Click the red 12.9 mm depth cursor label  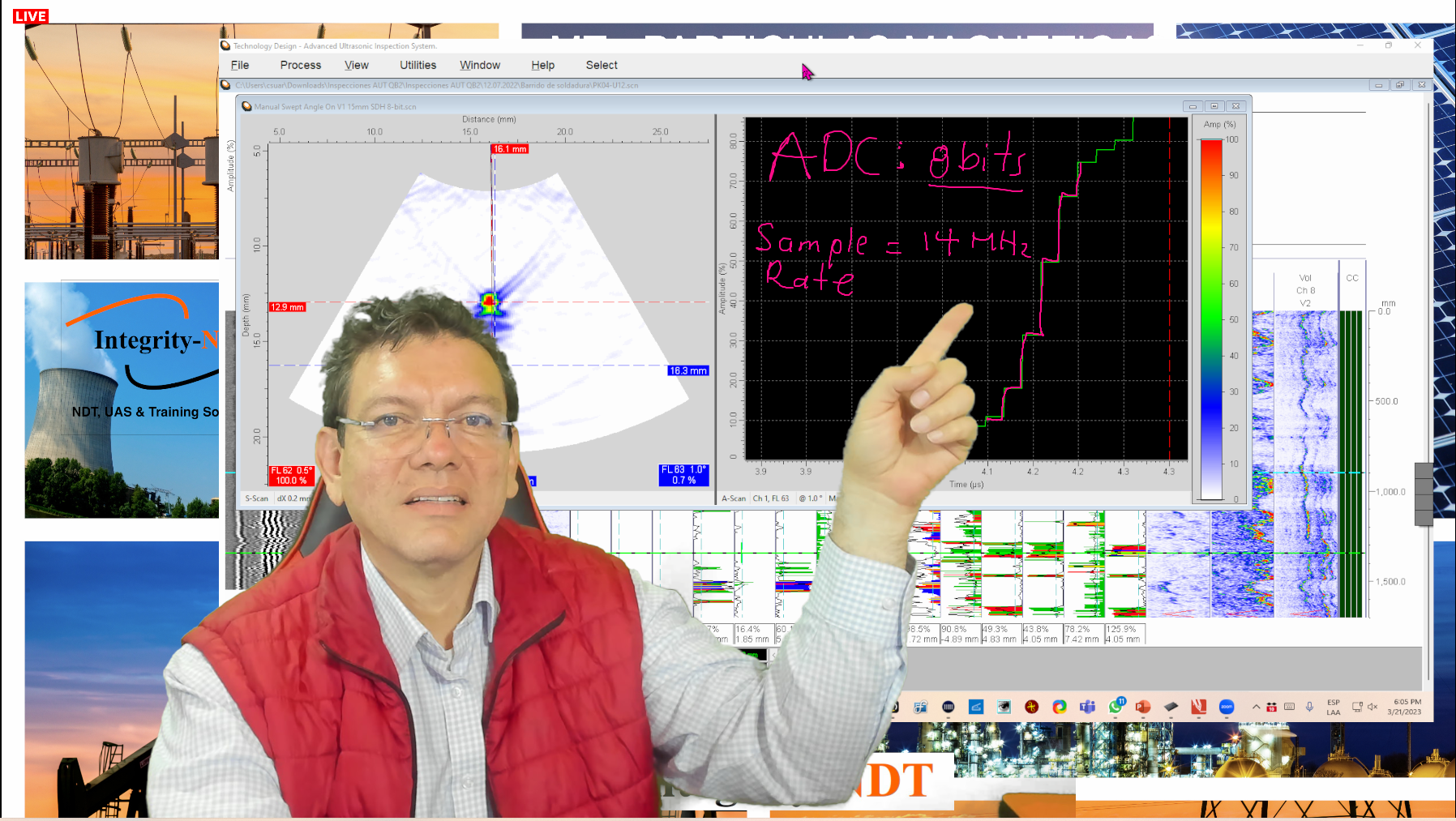click(287, 307)
